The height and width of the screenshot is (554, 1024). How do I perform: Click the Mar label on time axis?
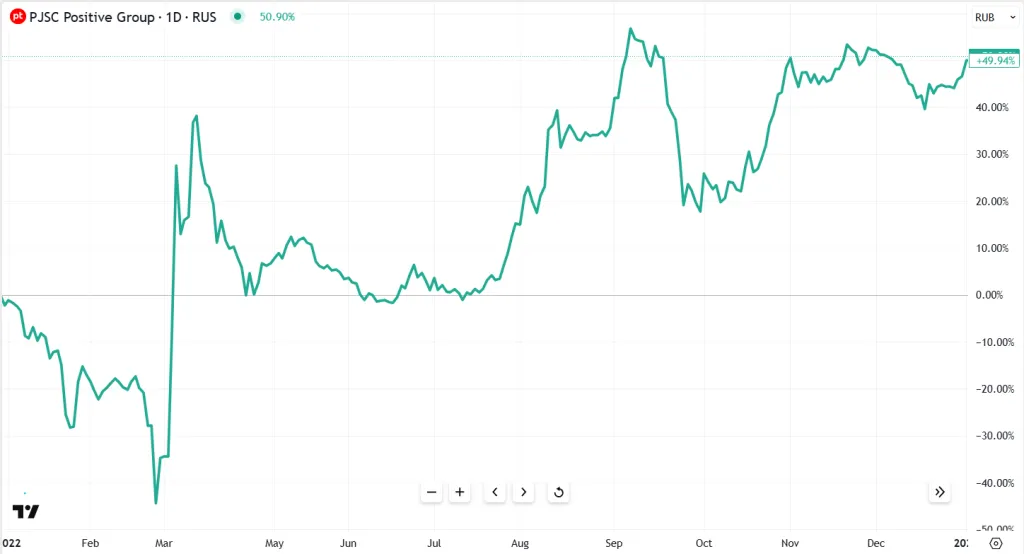(x=163, y=543)
